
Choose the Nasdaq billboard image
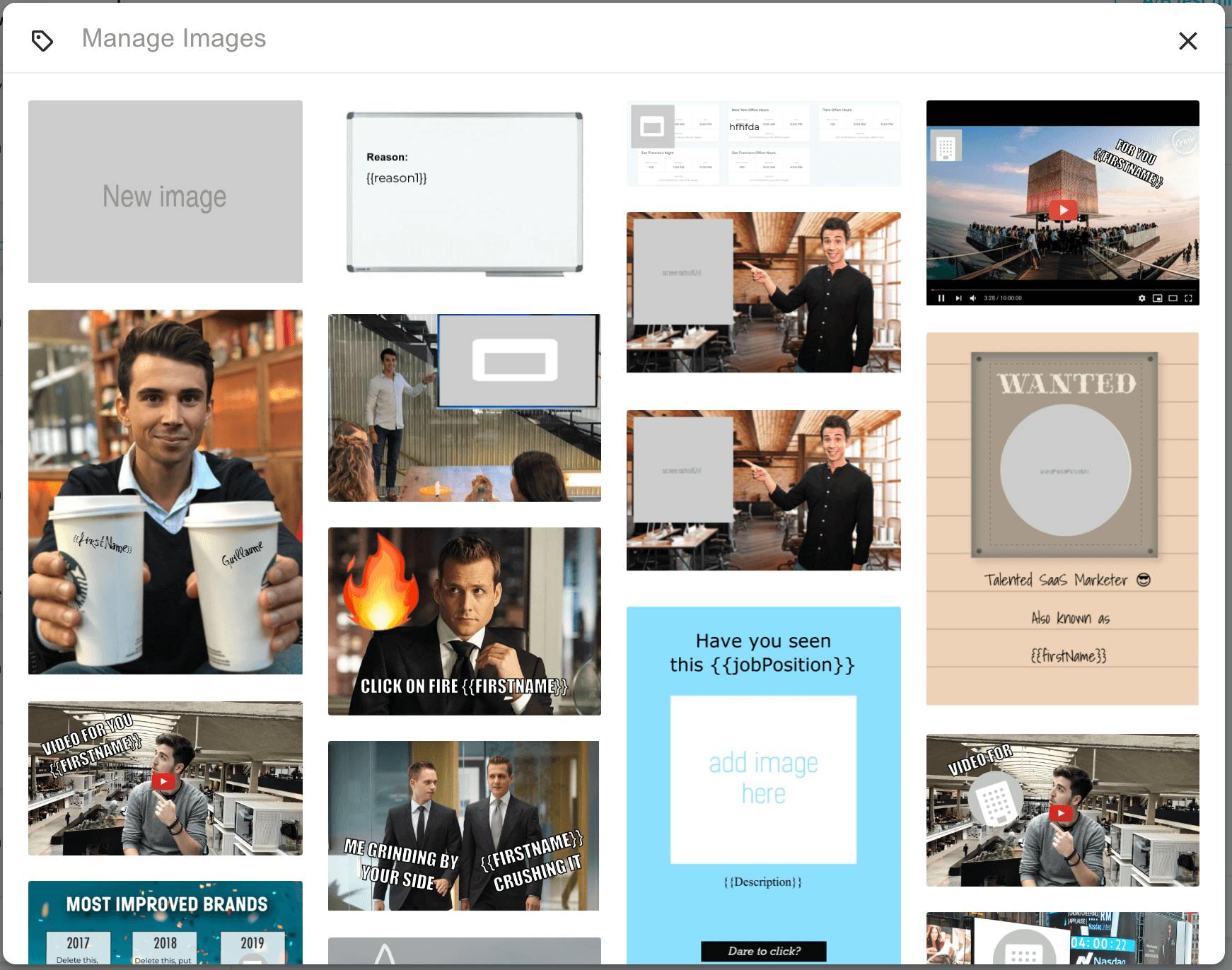click(x=1063, y=938)
